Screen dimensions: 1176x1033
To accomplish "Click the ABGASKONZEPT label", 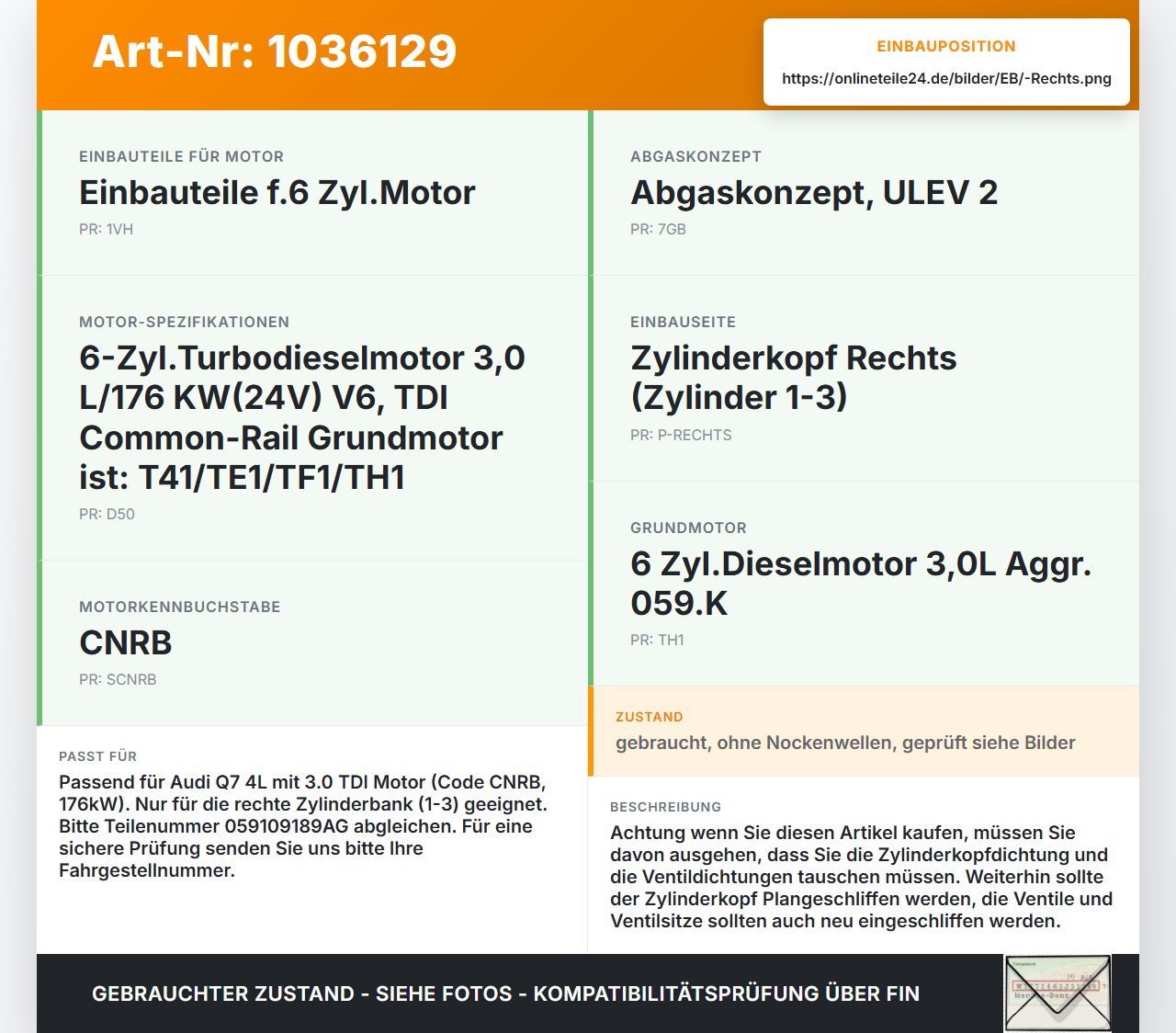I will (695, 156).
